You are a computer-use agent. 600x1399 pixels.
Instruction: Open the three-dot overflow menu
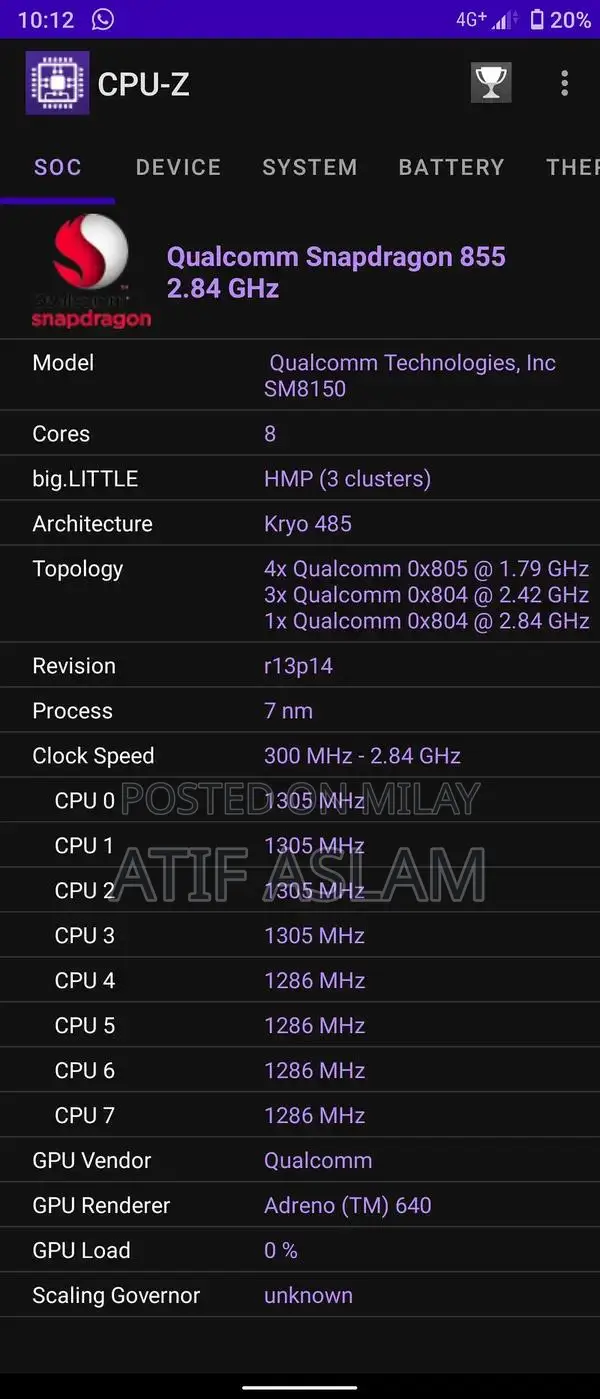[x=565, y=83]
